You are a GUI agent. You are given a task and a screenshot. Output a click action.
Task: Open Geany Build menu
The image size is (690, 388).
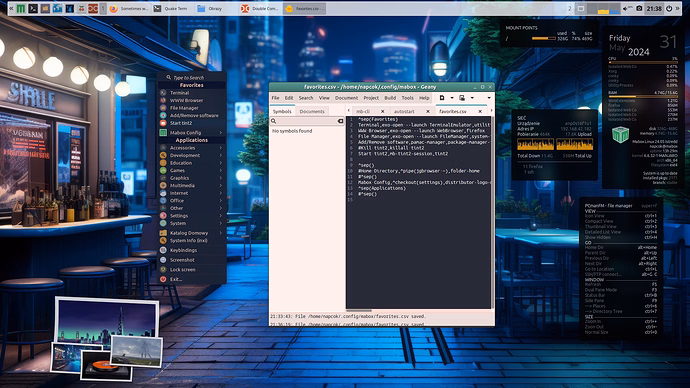click(x=390, y=98)
